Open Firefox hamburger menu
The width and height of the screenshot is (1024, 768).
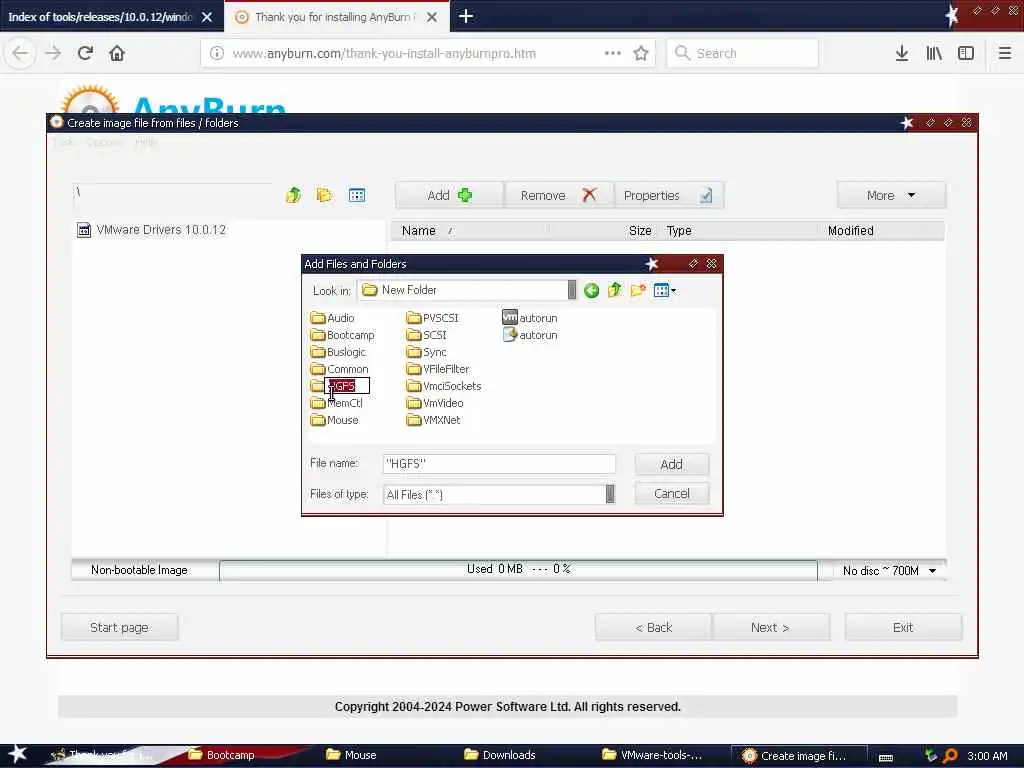tap(1004, 54)
